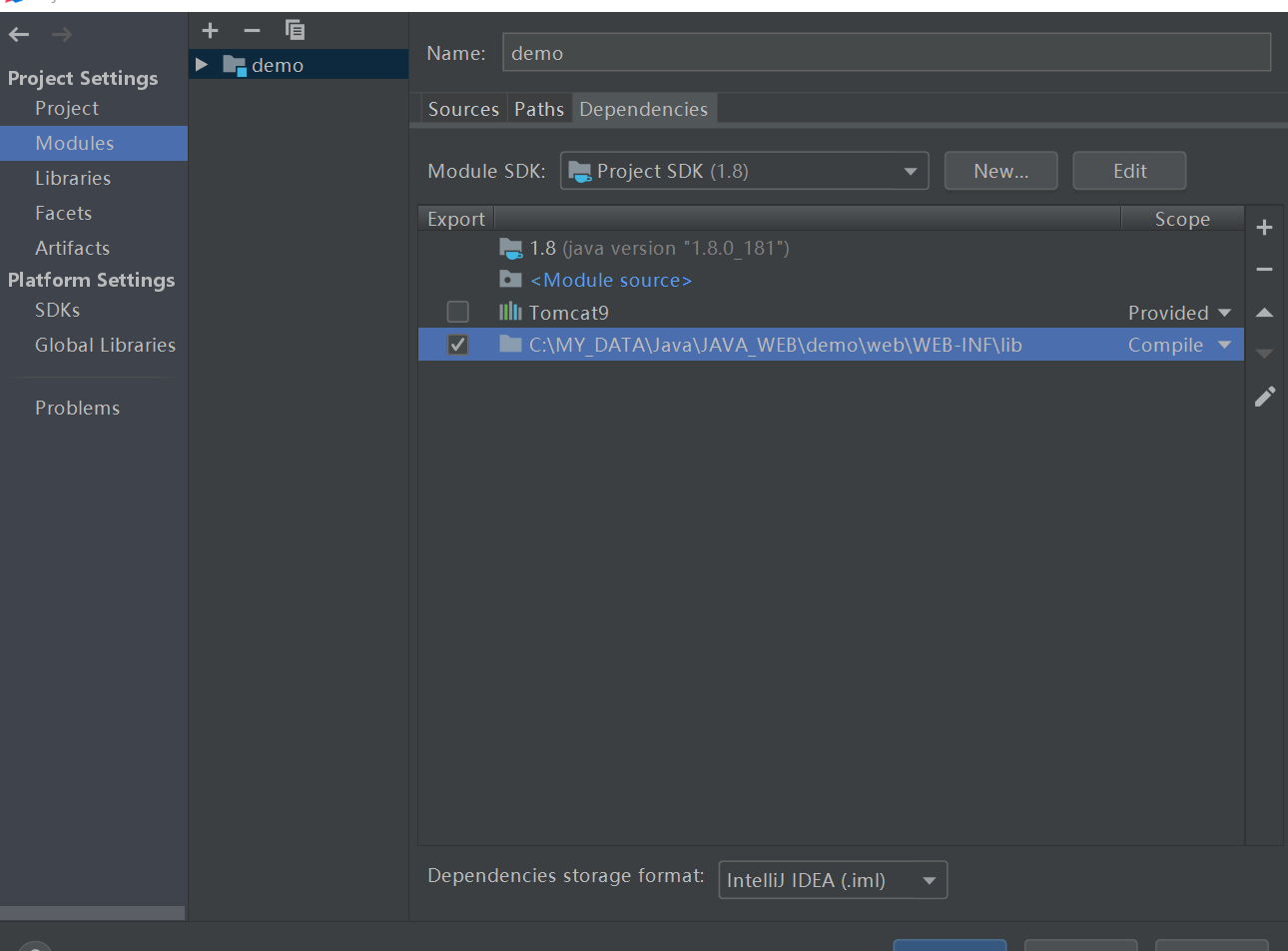Click the Edit SDK button
This screenshot has width=1288, height=951.
coord(1129,171)
